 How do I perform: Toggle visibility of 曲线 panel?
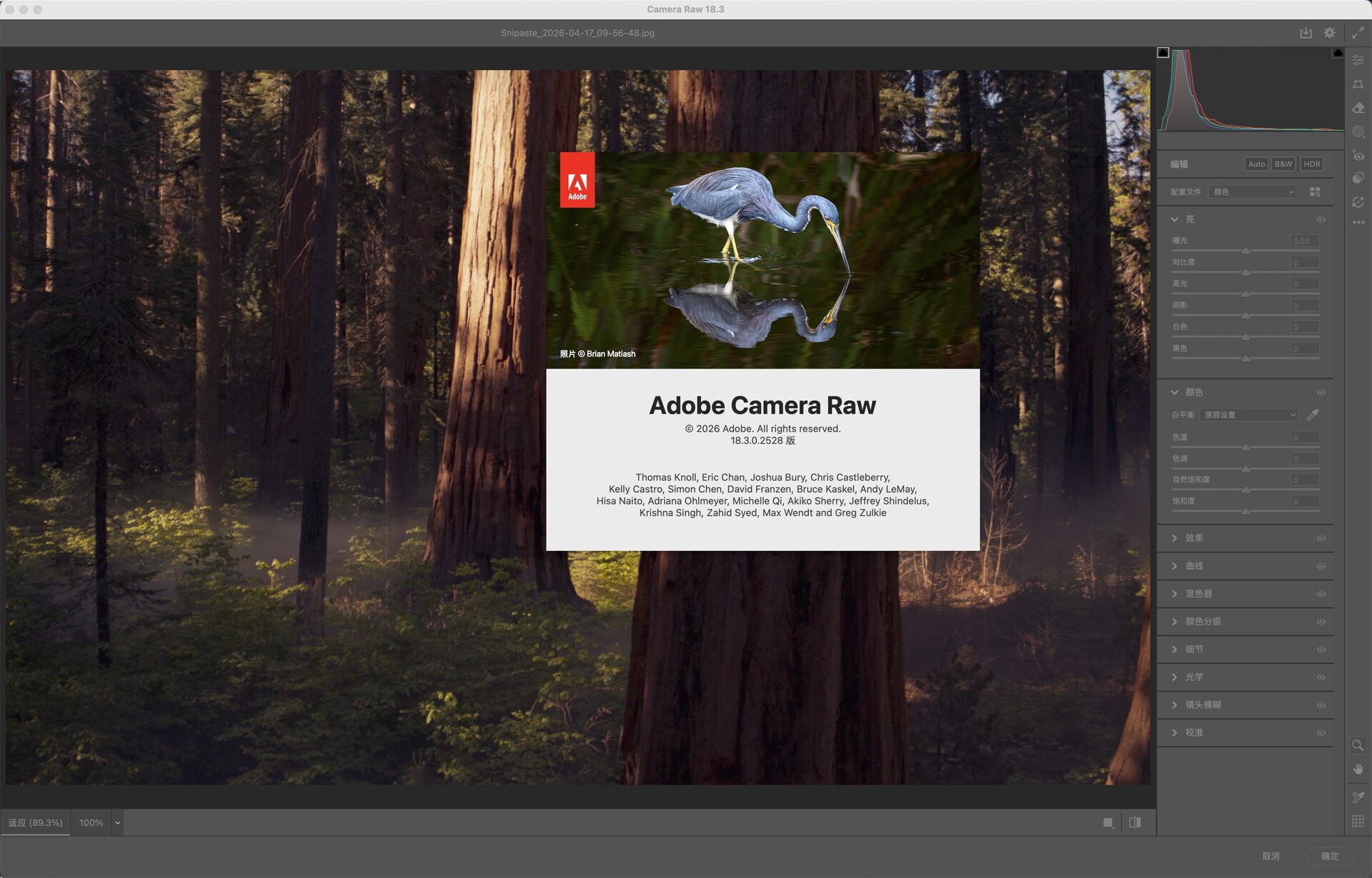tap(1321, 567)
